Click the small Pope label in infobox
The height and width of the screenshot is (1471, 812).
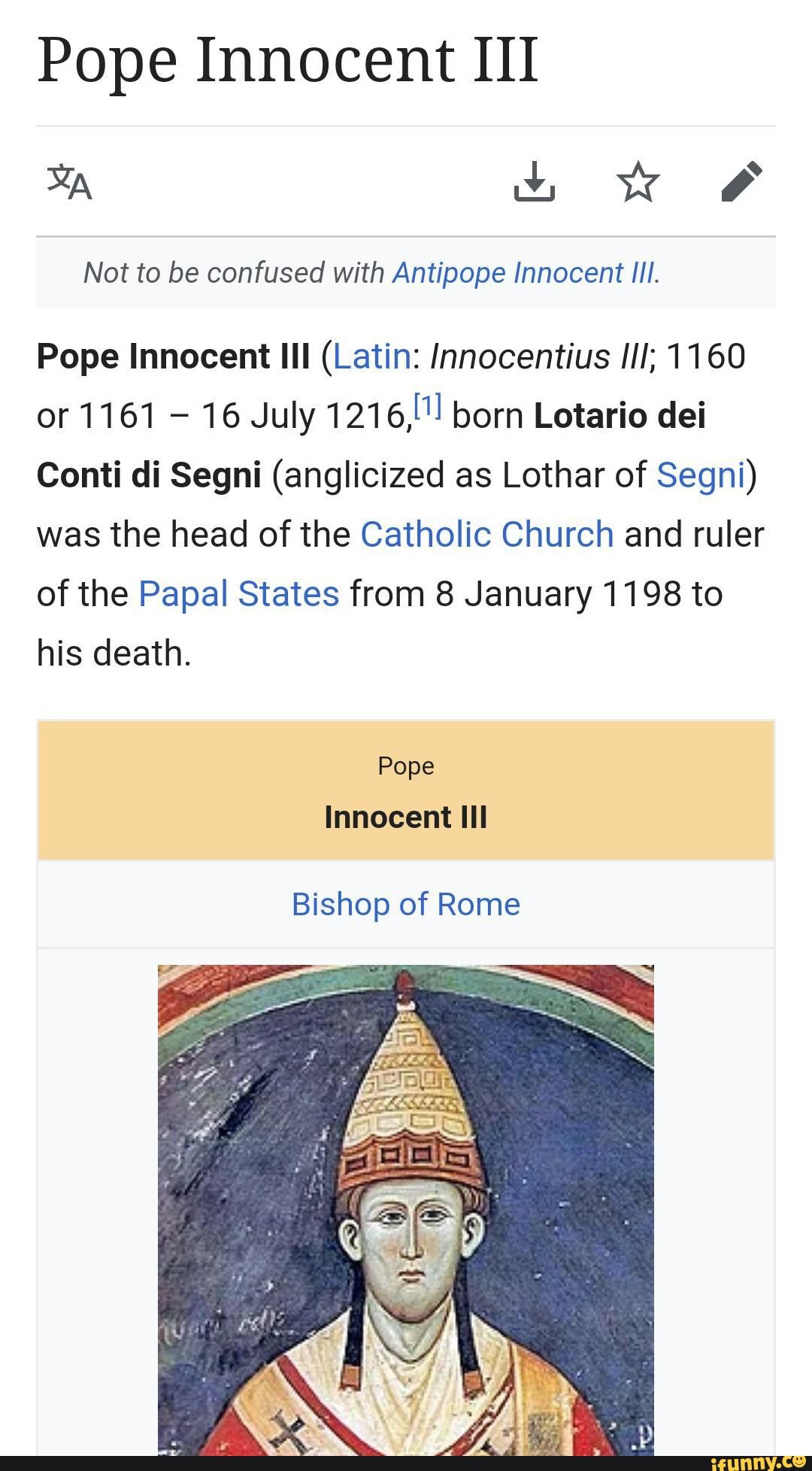coord(406,766)
